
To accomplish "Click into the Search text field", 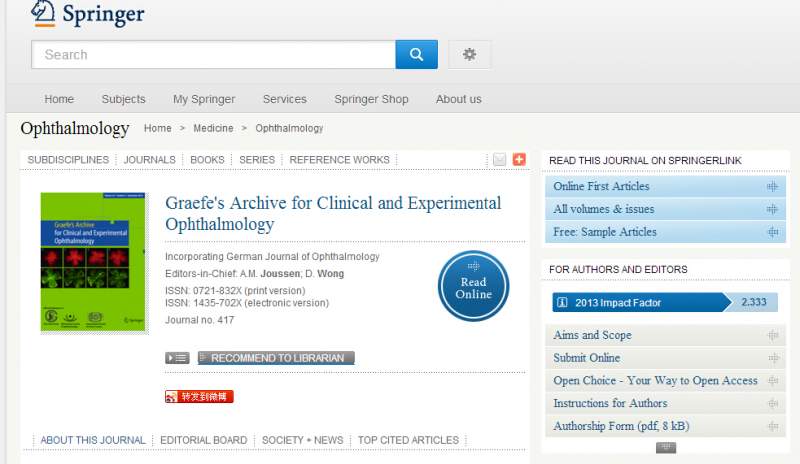I will pyautogui.click(x=213, y=55).
